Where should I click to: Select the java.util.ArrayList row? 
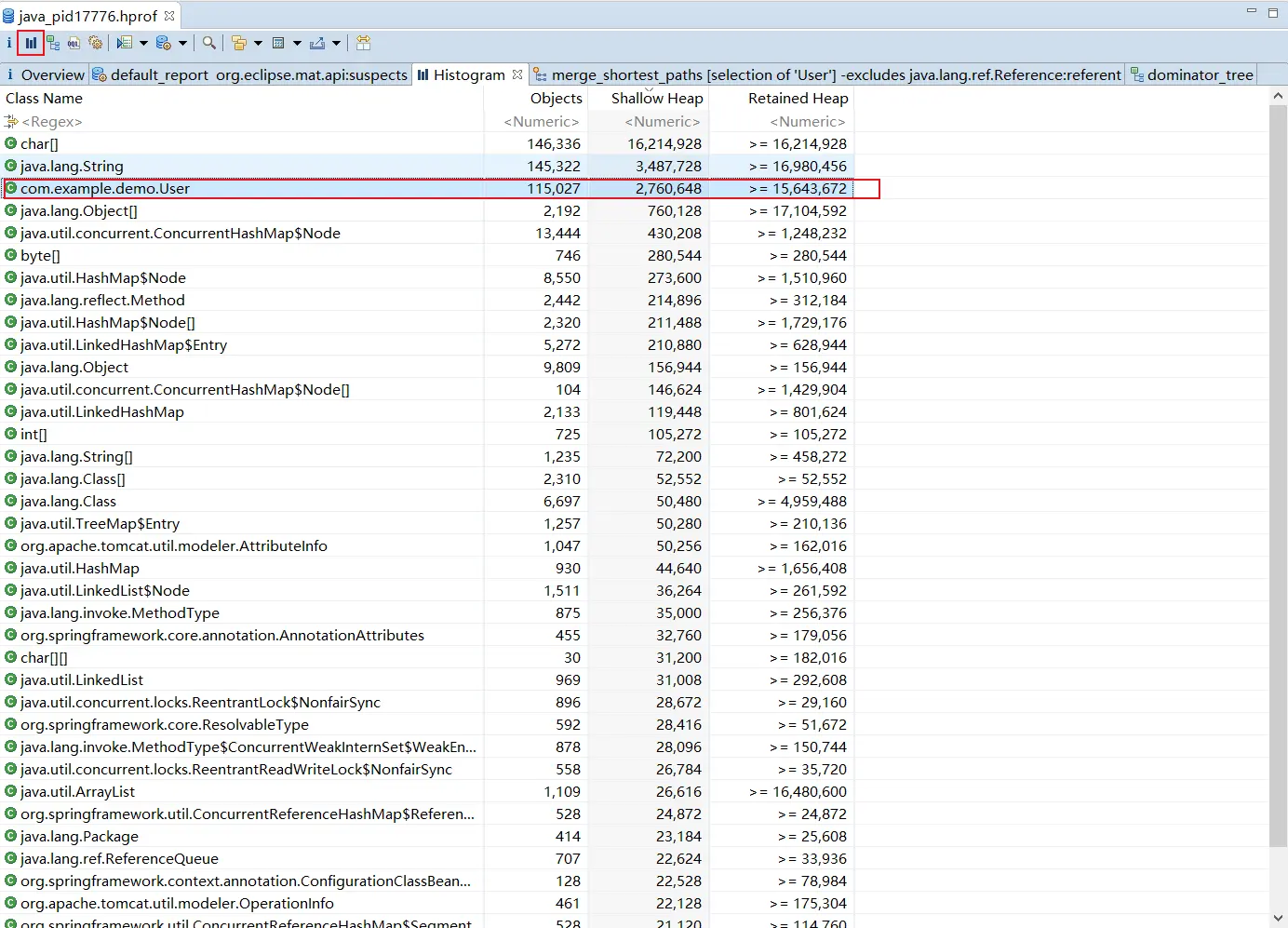(x=427, y=792)
